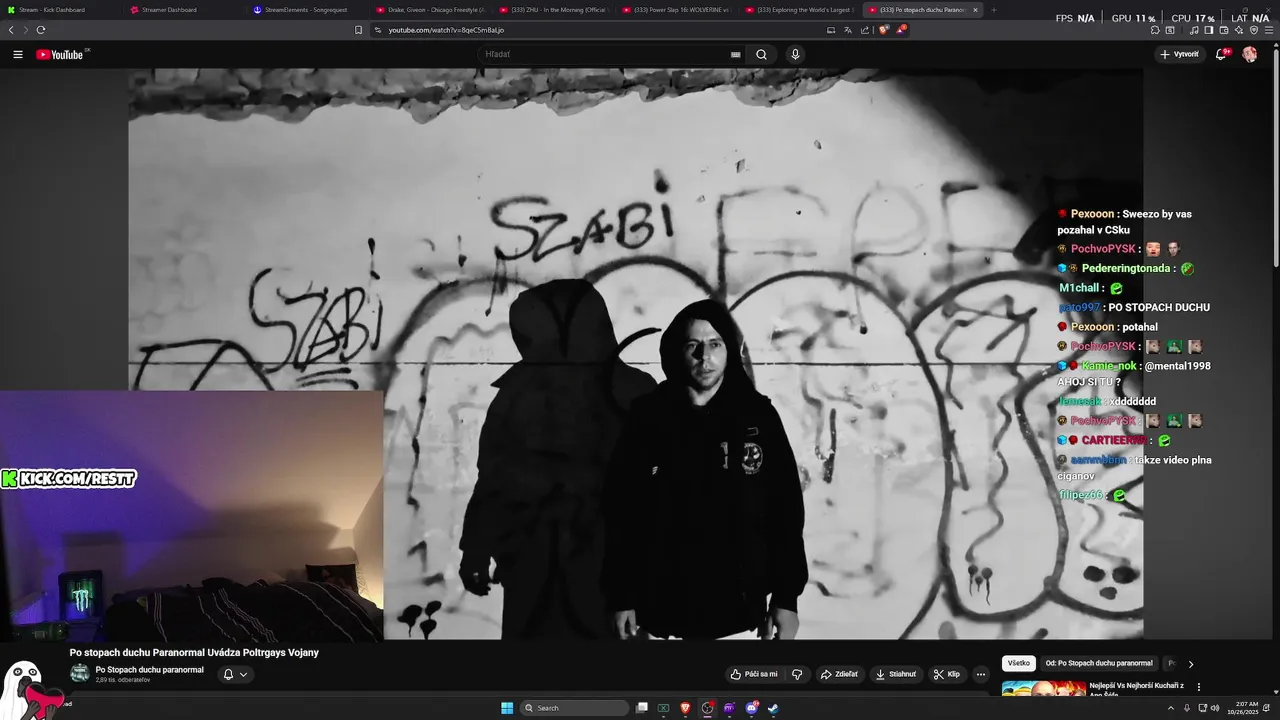Open the browser main hamburger menu
This screenshot has width=1280, height=720.
pyautogui.click(x=1269, y=30)
